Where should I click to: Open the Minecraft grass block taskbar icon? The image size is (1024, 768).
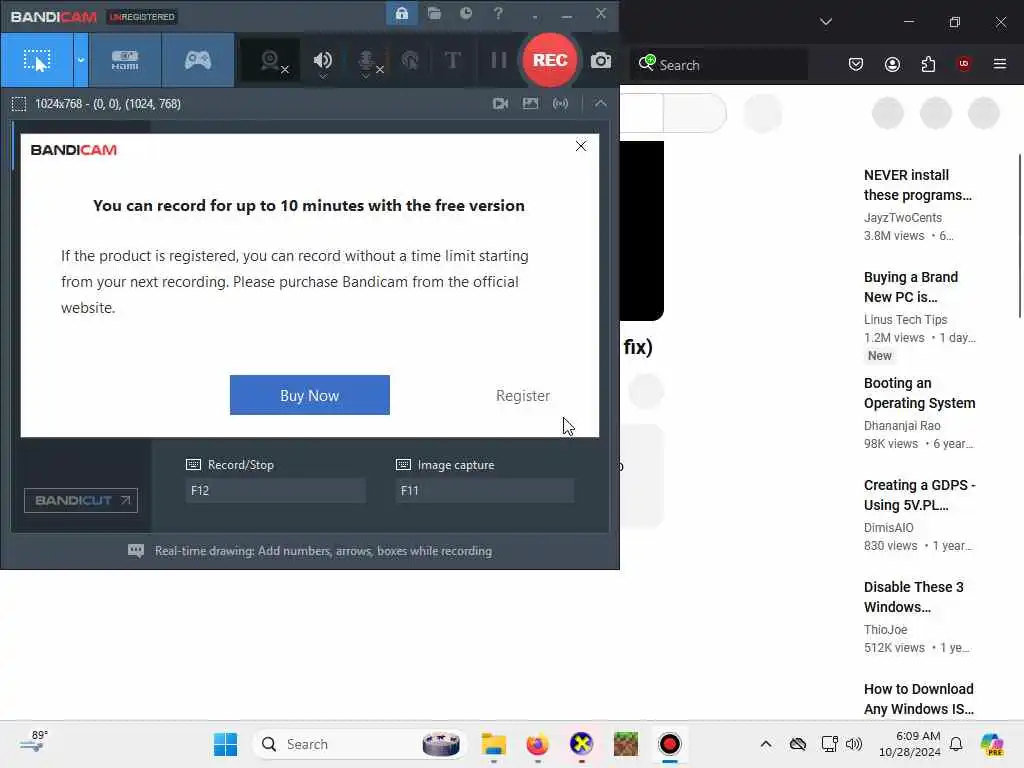point(626,744)
